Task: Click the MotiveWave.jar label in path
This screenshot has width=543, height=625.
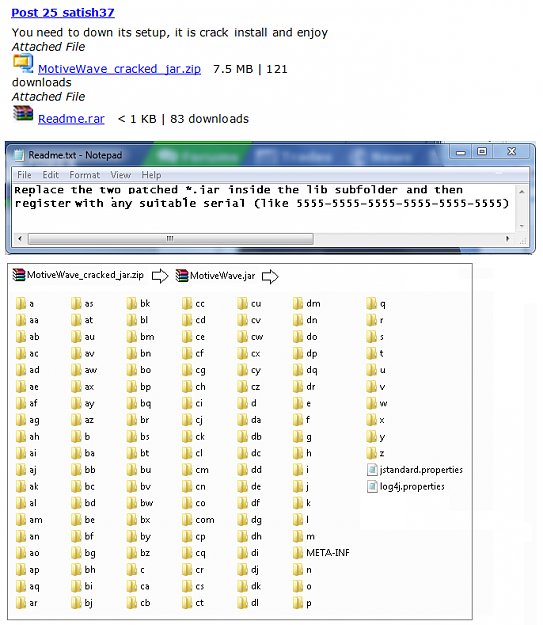Action: 222,276
